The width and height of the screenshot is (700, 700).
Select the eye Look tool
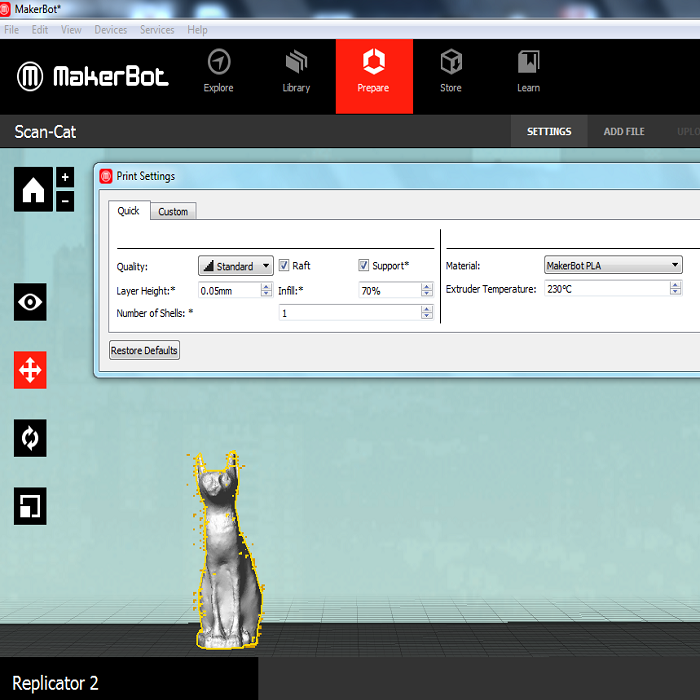click(30, 302)
